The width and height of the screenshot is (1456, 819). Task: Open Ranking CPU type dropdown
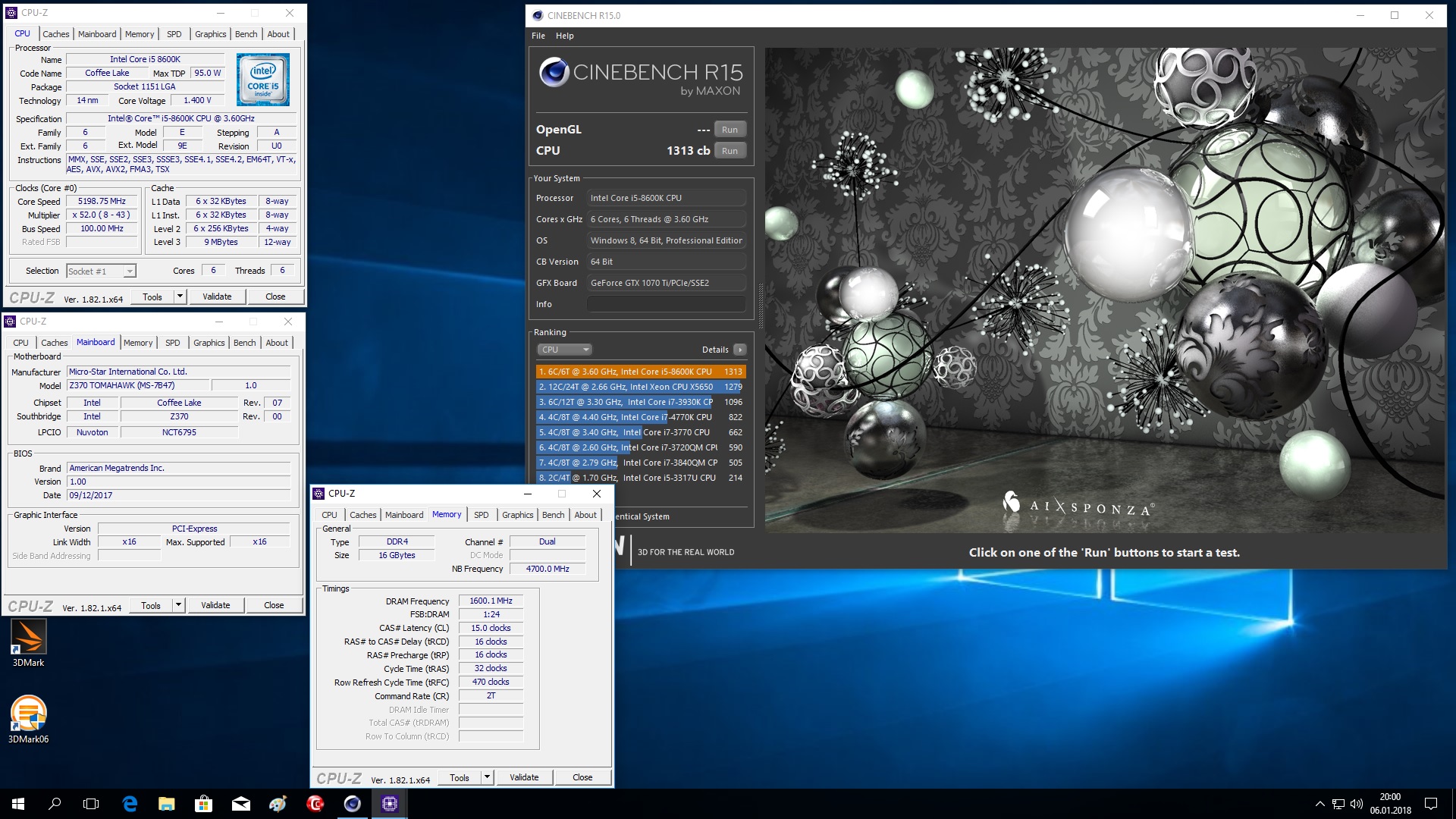point(564,350)
